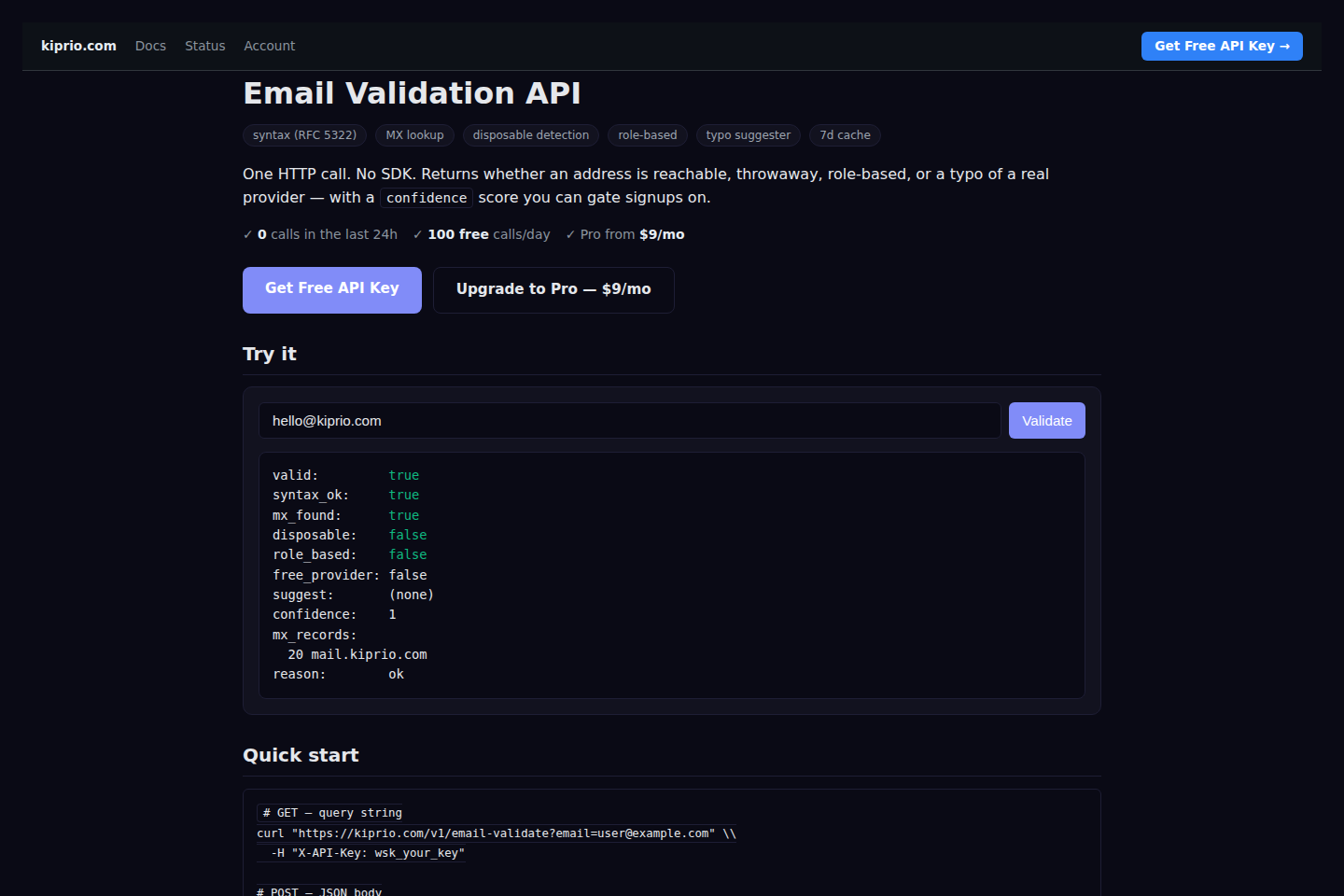The width and height of the screenshot is (1344, 896).
Task: Select the MX lookup tag
Action: coord(414,135)
